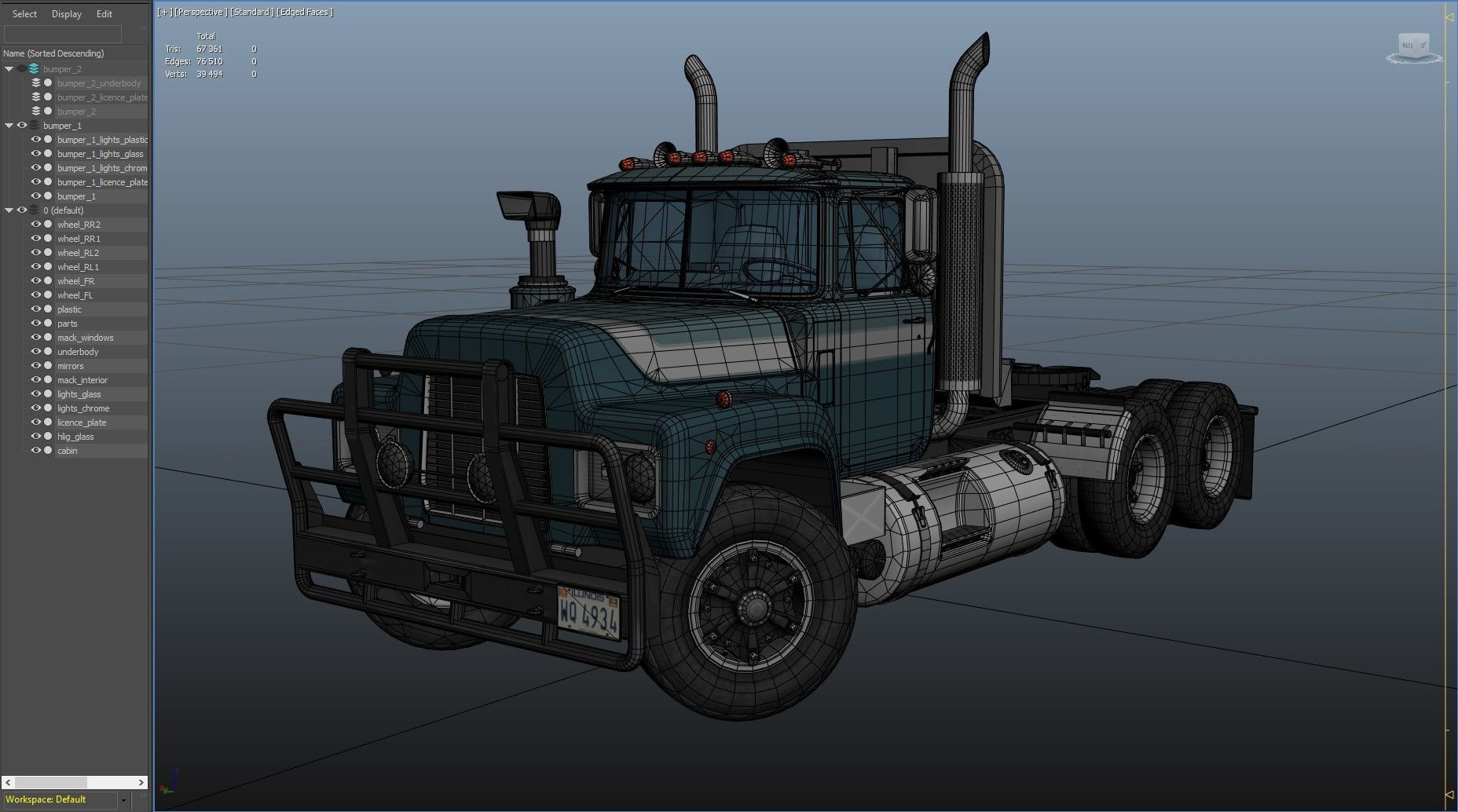Image resolution: width=1458 pixels, height=812 pixels.
Task: Hide the mack_interior object
Action: pos(36,380)
